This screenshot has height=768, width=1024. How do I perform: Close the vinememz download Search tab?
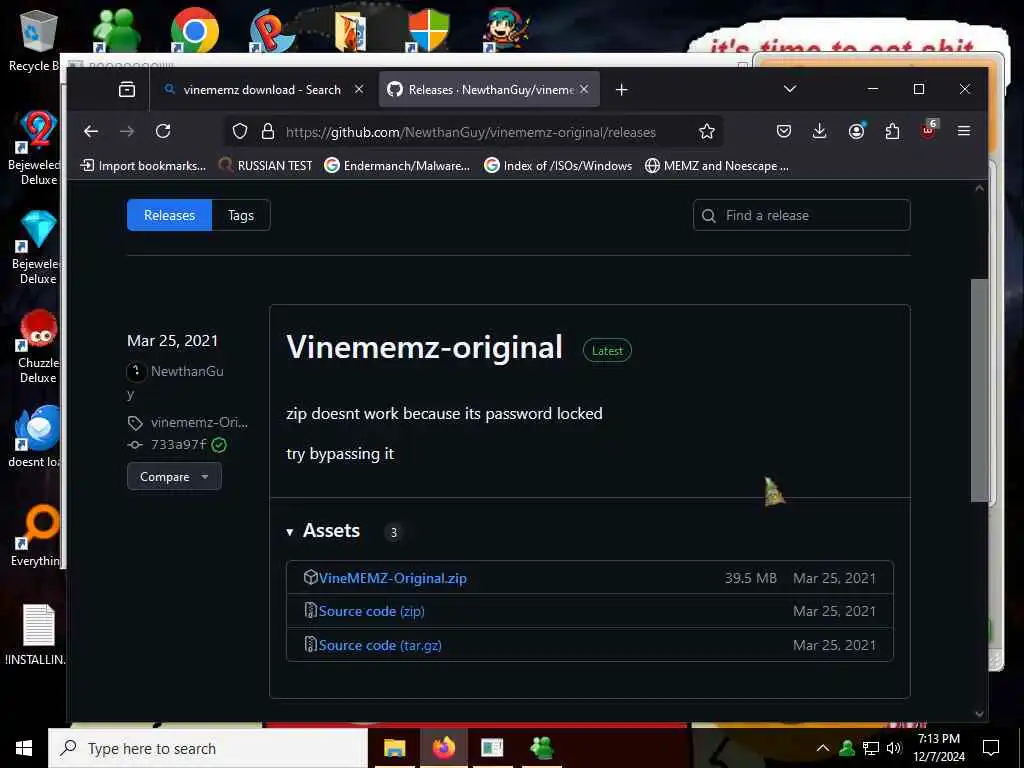pyautogui.click(x=359, y=89)
